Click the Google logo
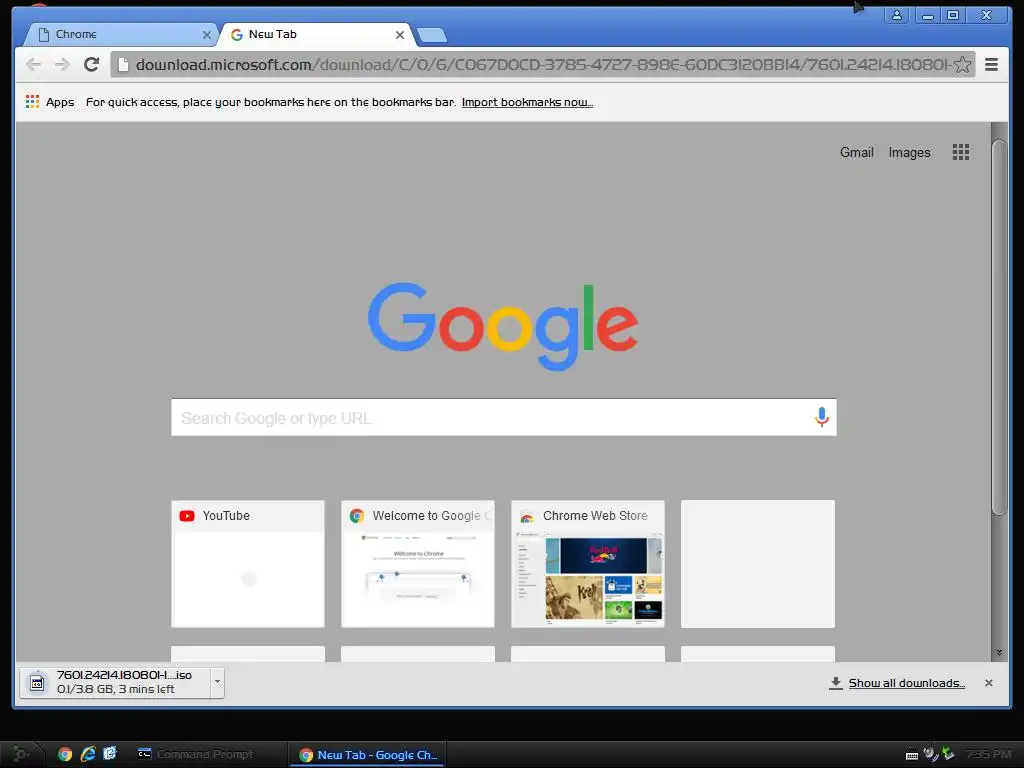 point(503,325)
